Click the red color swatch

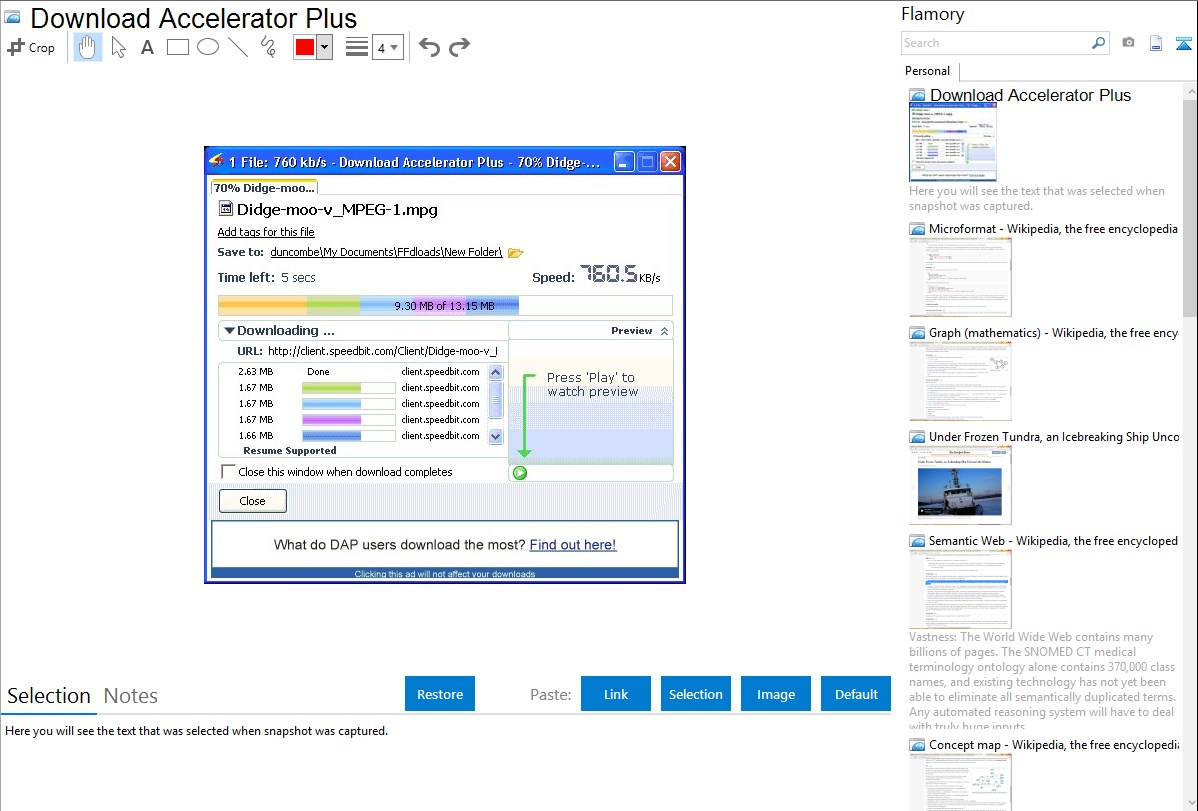coord(305,47)
